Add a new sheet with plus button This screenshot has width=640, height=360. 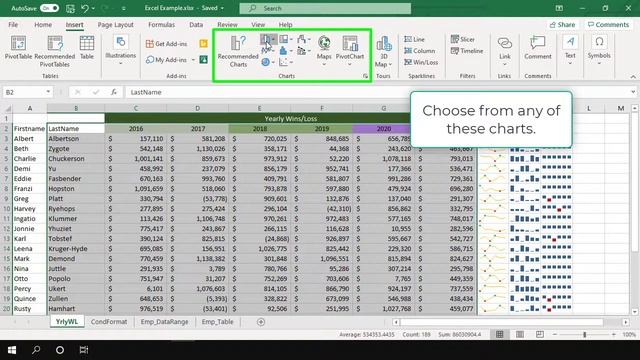[x=261, y=322]
